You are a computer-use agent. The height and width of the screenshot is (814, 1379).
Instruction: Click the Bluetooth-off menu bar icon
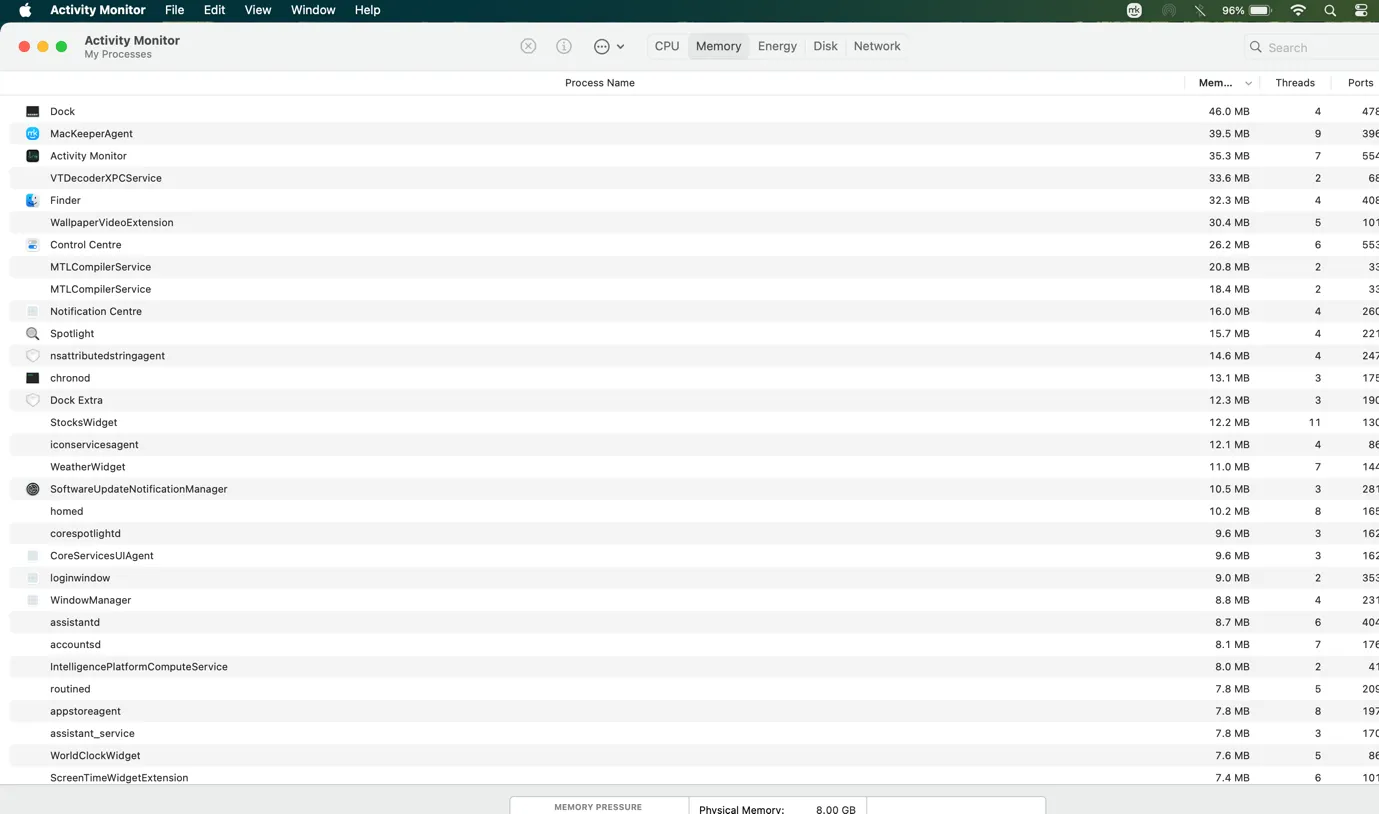[1200, 10]
